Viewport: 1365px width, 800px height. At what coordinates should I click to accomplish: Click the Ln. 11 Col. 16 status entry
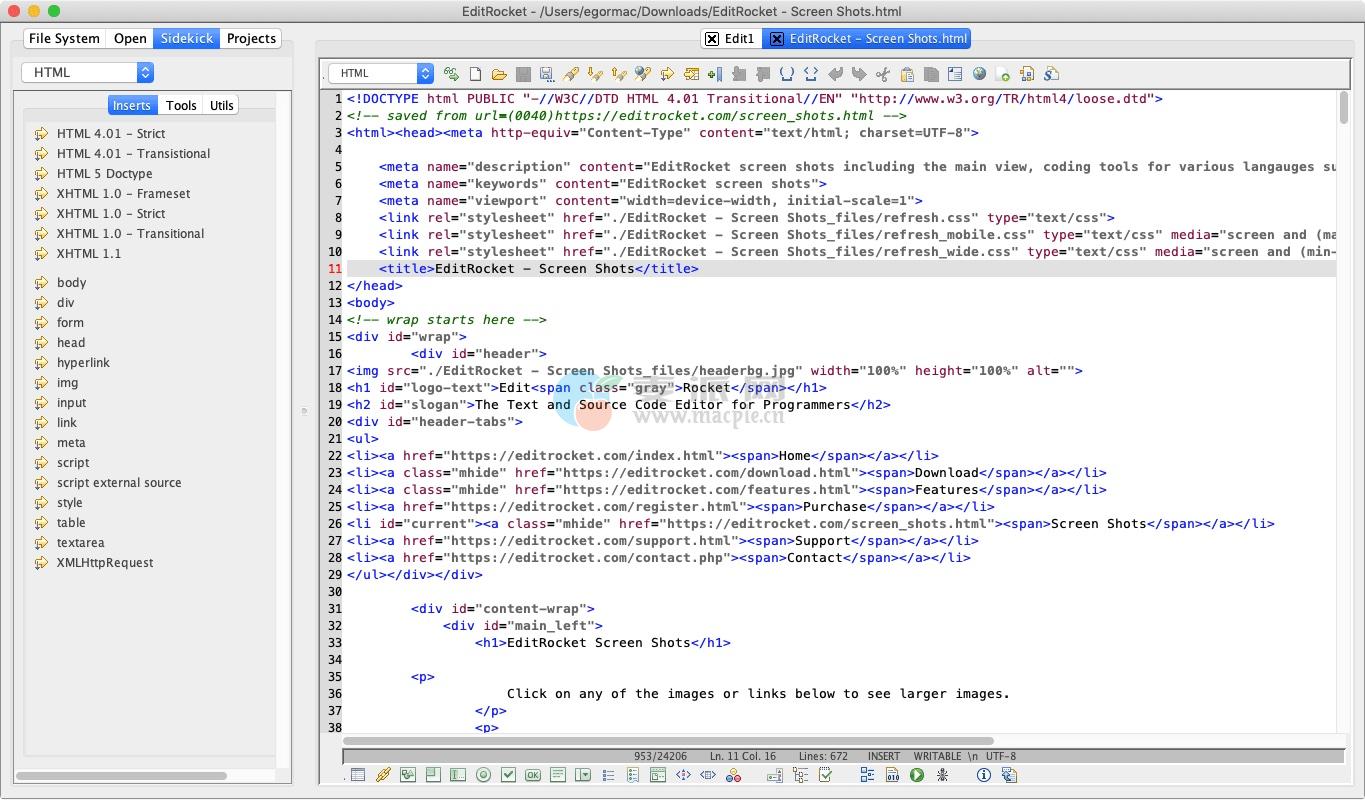pyautogui.click(x=743, y=756)
